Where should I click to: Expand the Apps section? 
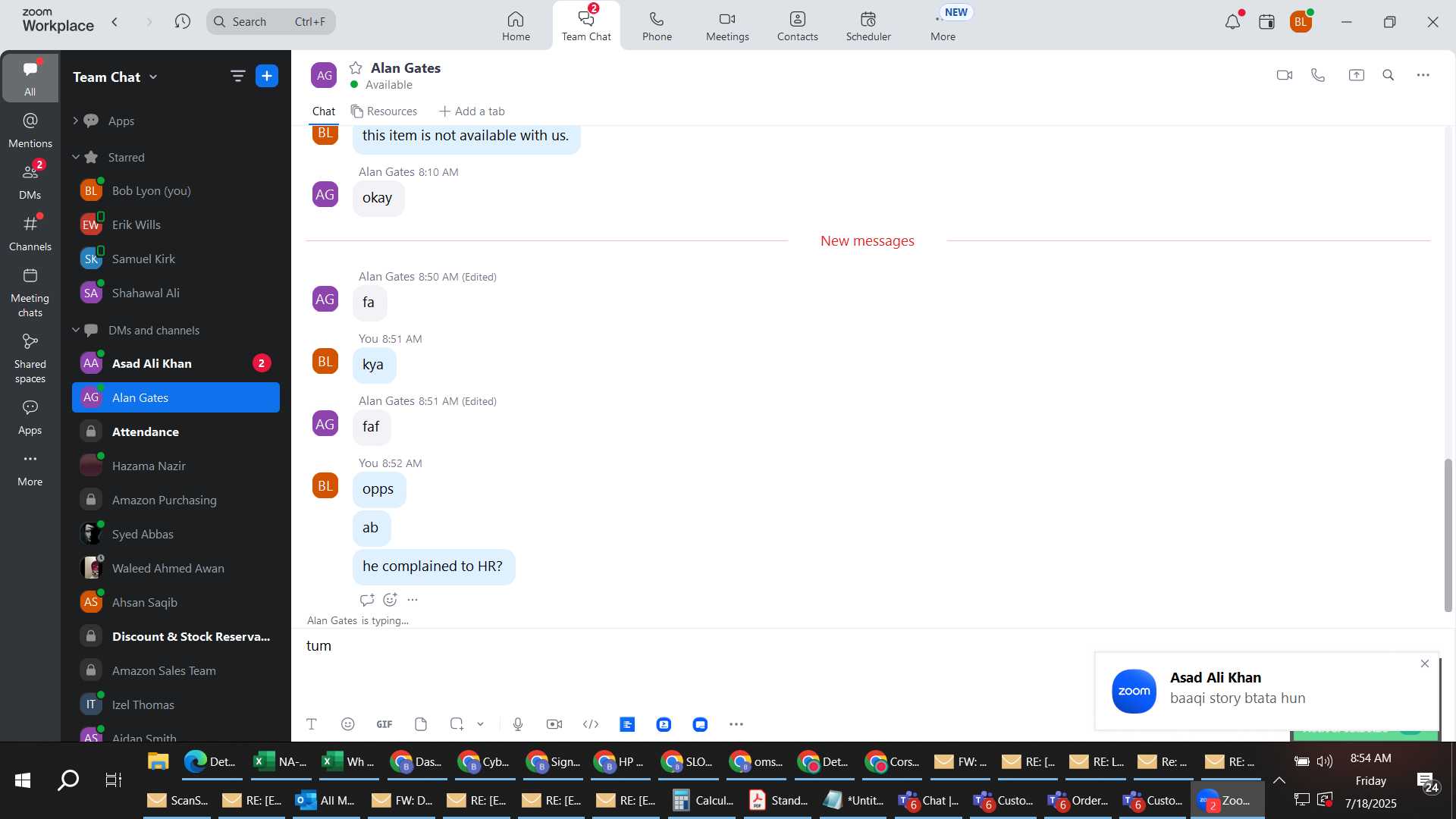[x=75, y=121]
